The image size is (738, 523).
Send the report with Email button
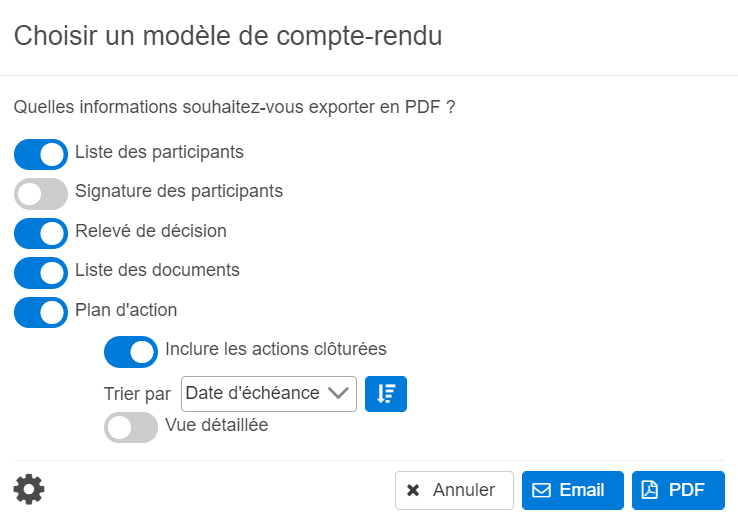[x=572, y=490]
